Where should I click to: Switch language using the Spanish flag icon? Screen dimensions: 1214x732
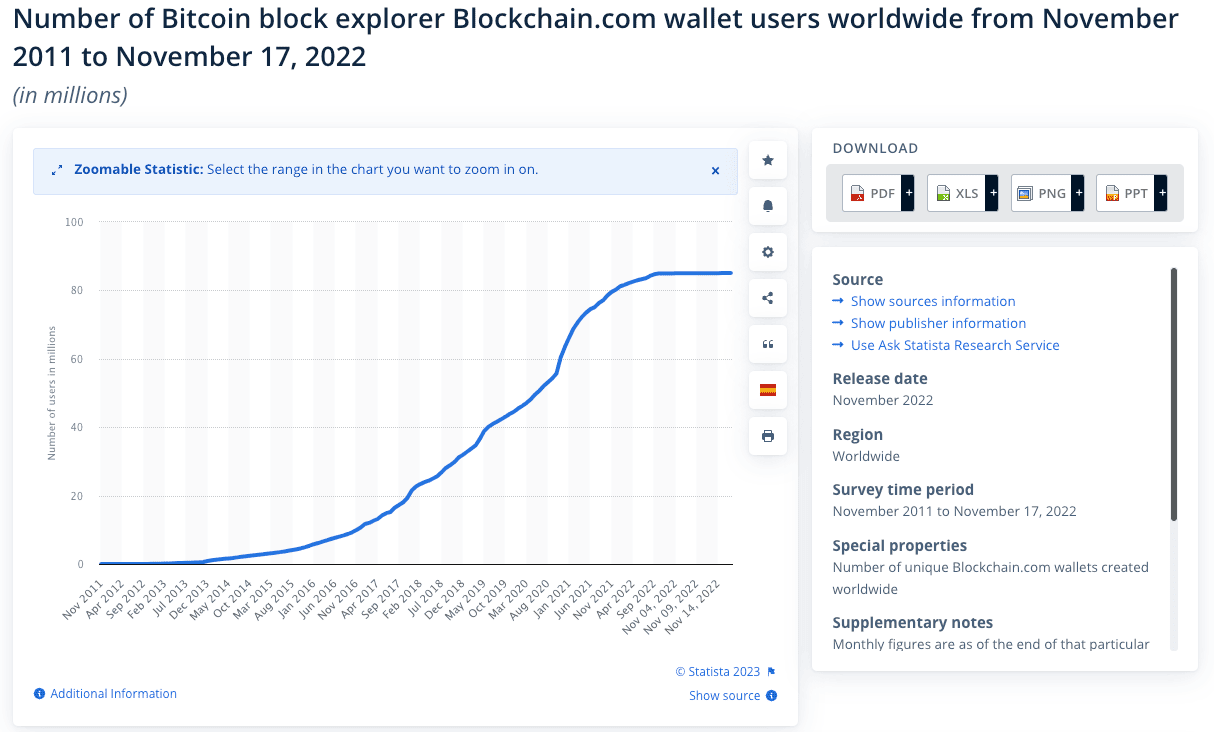pos(767,390)
